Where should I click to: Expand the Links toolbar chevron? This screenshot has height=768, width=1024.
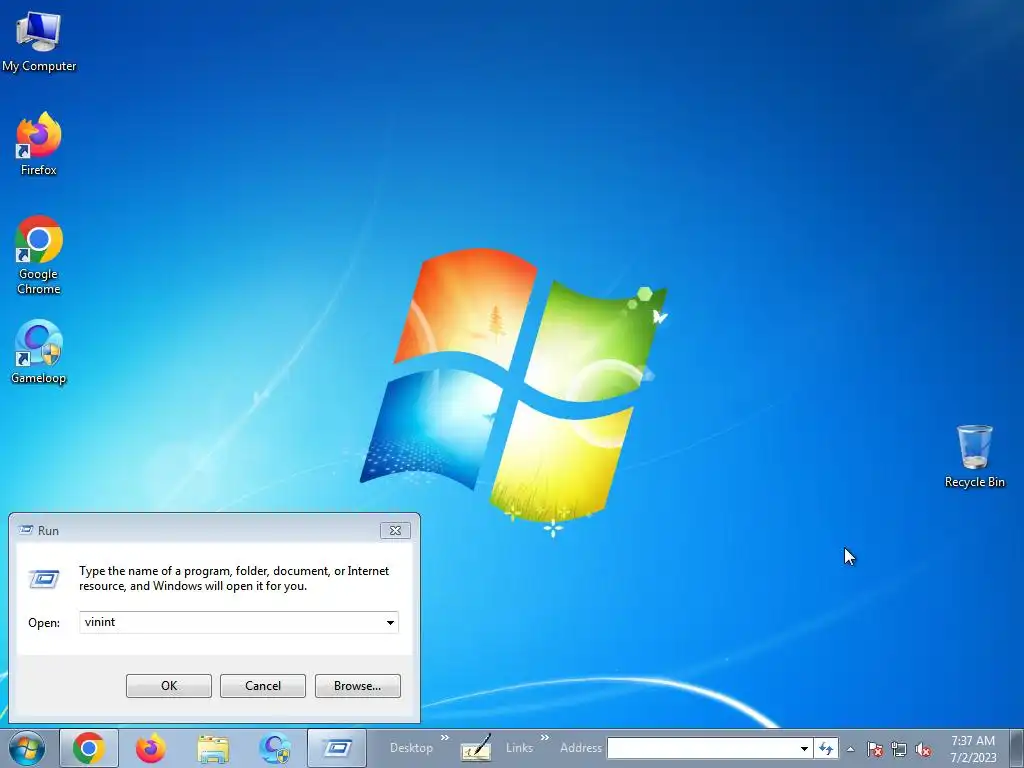pos(545,738)
